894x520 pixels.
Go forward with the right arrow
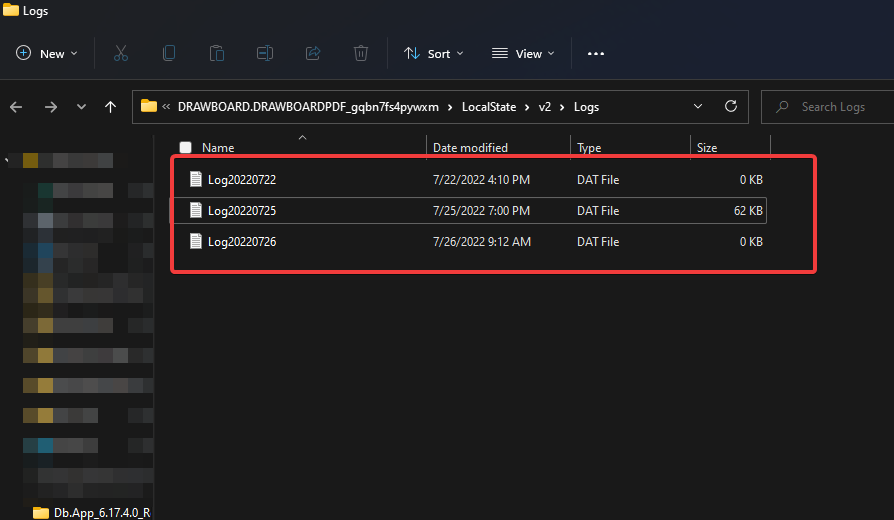tap(51, 107)
